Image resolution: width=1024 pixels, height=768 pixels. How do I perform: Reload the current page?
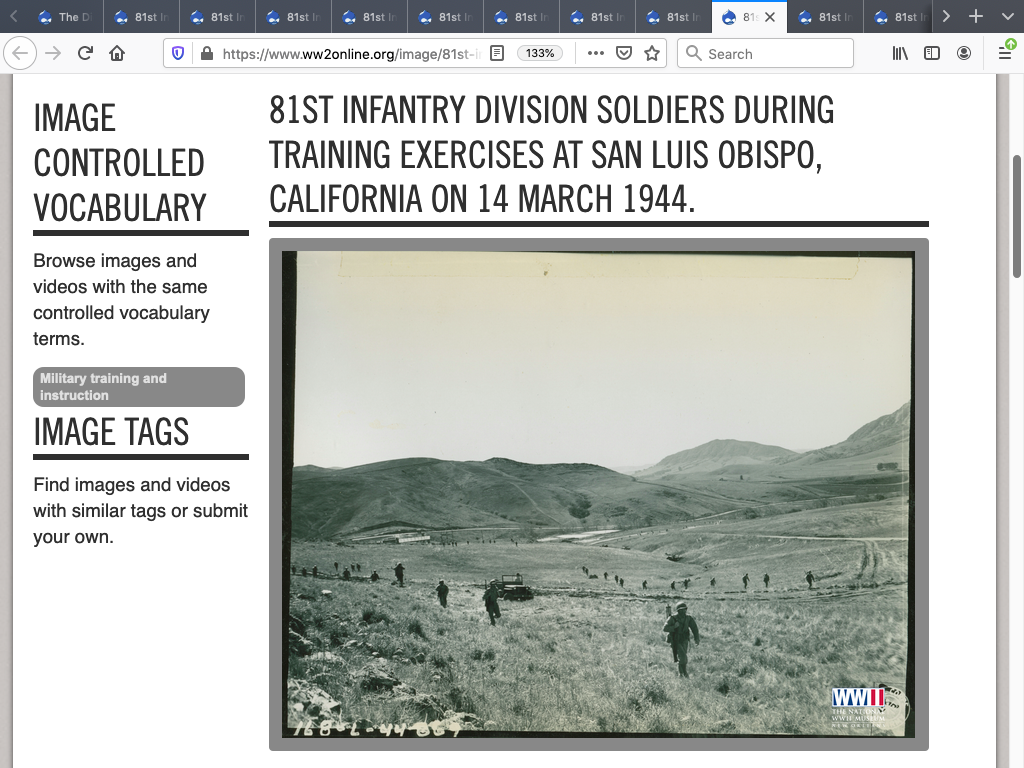point(86,54)
